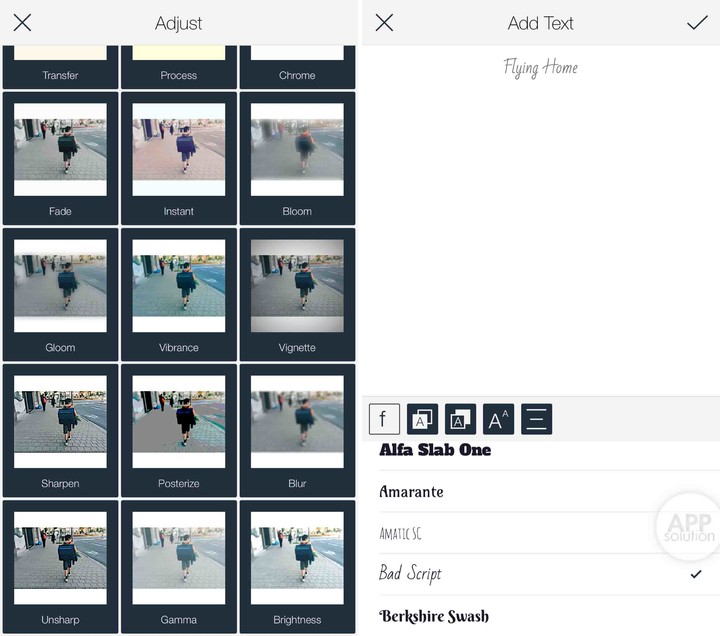Select the checked Bad Script font
Screen dimensions: 720x636
tap(410, 575)
